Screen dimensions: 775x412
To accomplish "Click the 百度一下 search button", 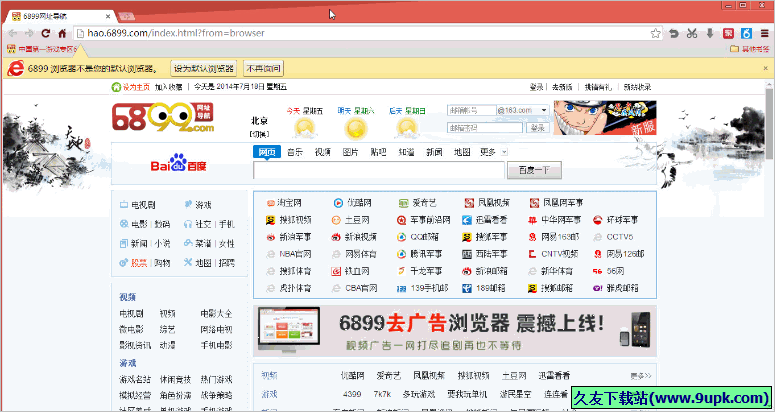I will click(534, 170).
